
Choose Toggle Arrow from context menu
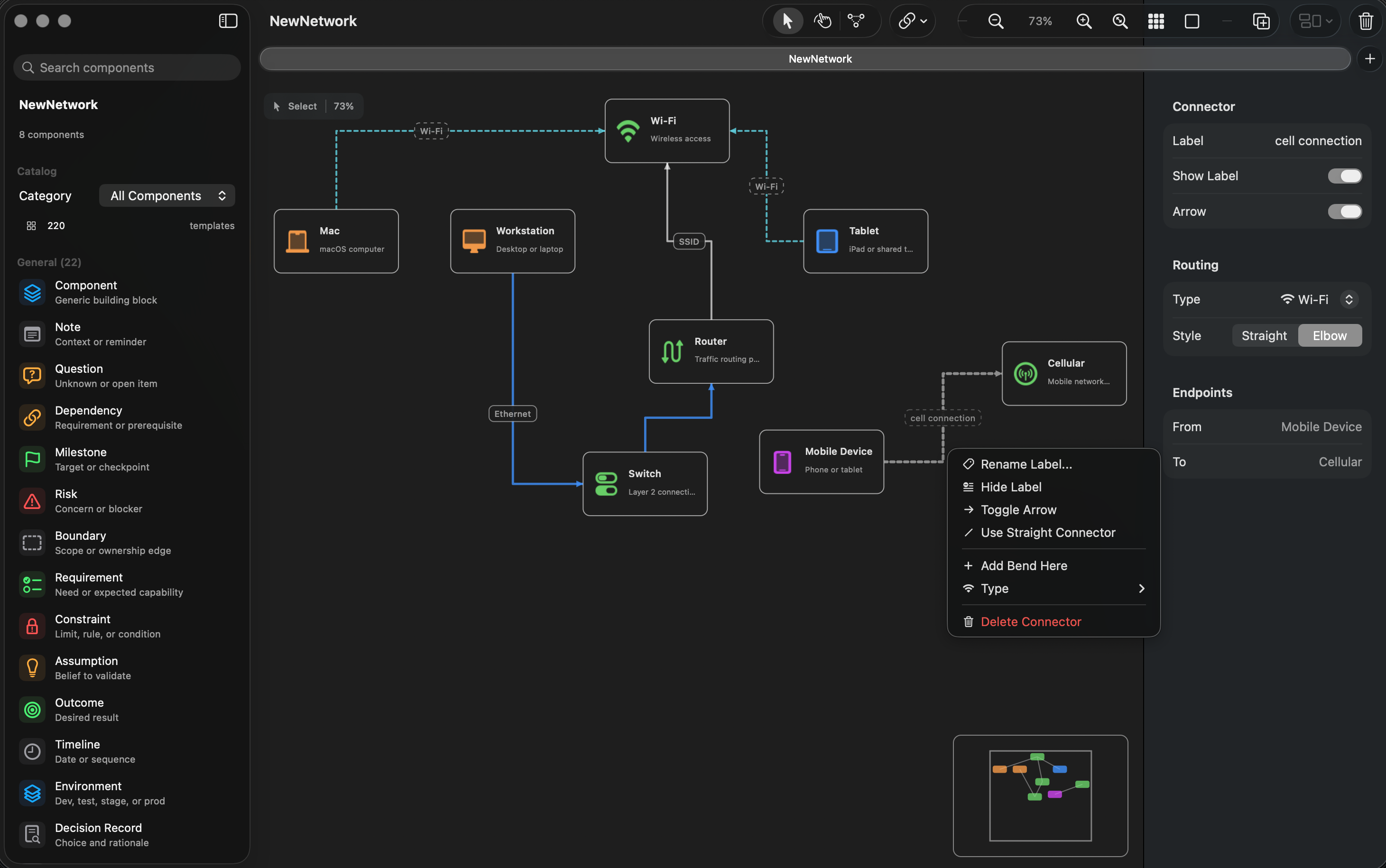[x=1053, y=510]
